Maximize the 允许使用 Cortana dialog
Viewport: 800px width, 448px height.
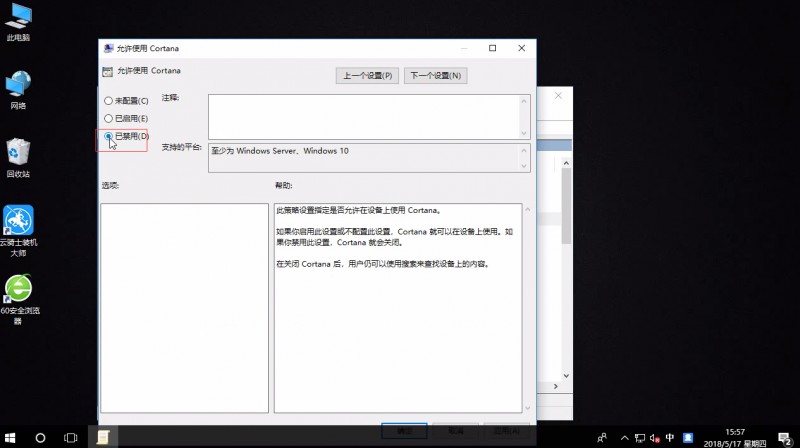492,48
